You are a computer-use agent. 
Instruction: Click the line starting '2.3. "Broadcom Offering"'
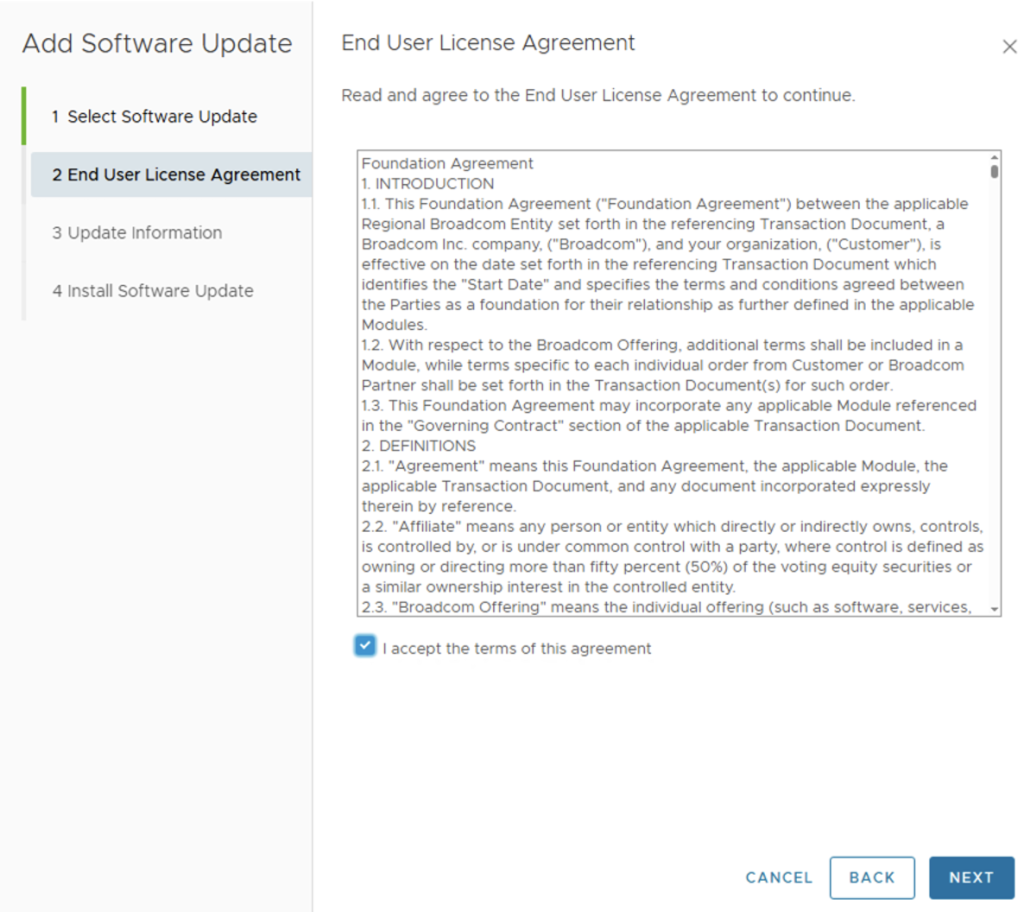pos(666,607)
